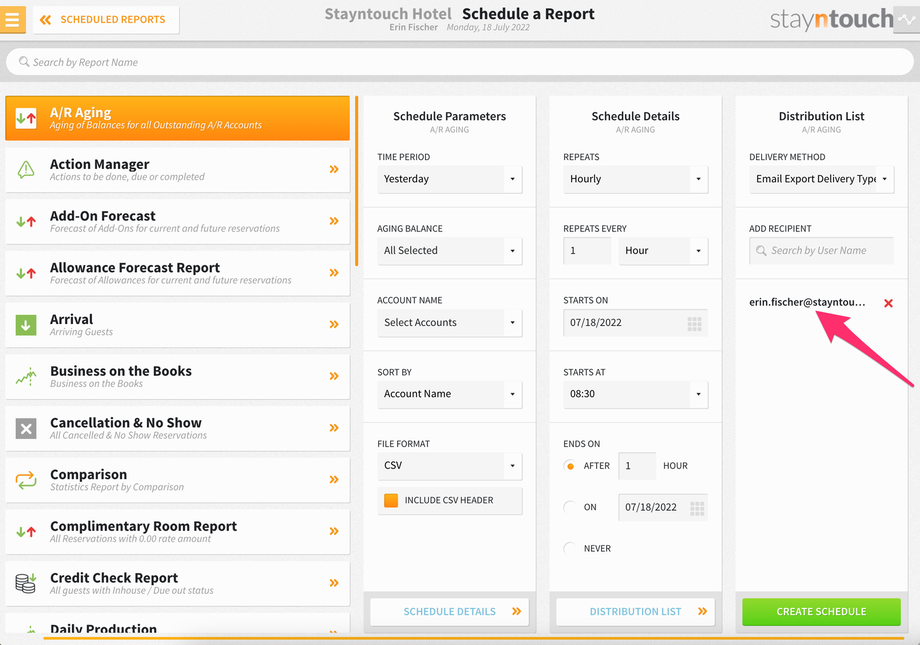This screenshot has height=645, width=920.
Task: Click the Allowance Forecast Report arrows icon
Action: (26, 273)
